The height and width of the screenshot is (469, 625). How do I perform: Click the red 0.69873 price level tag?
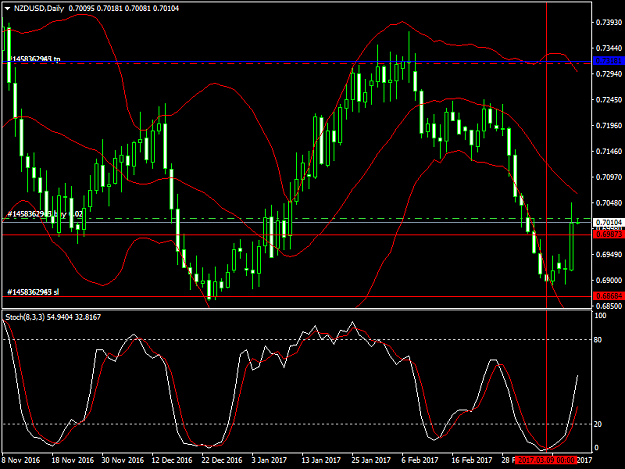click(x=608, y=234)
